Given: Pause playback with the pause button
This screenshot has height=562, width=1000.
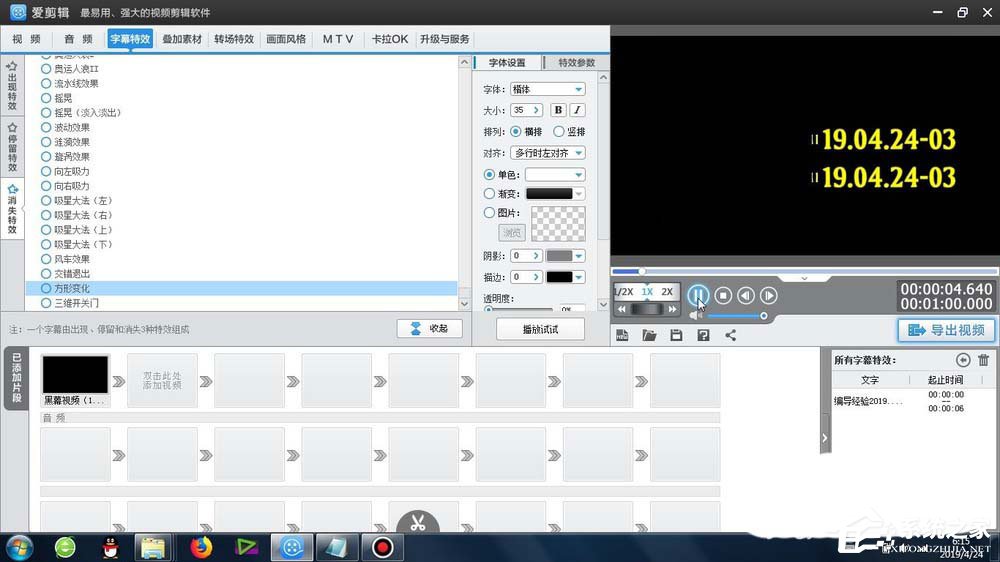Looking at the screenshot, I should coord(698,295).
